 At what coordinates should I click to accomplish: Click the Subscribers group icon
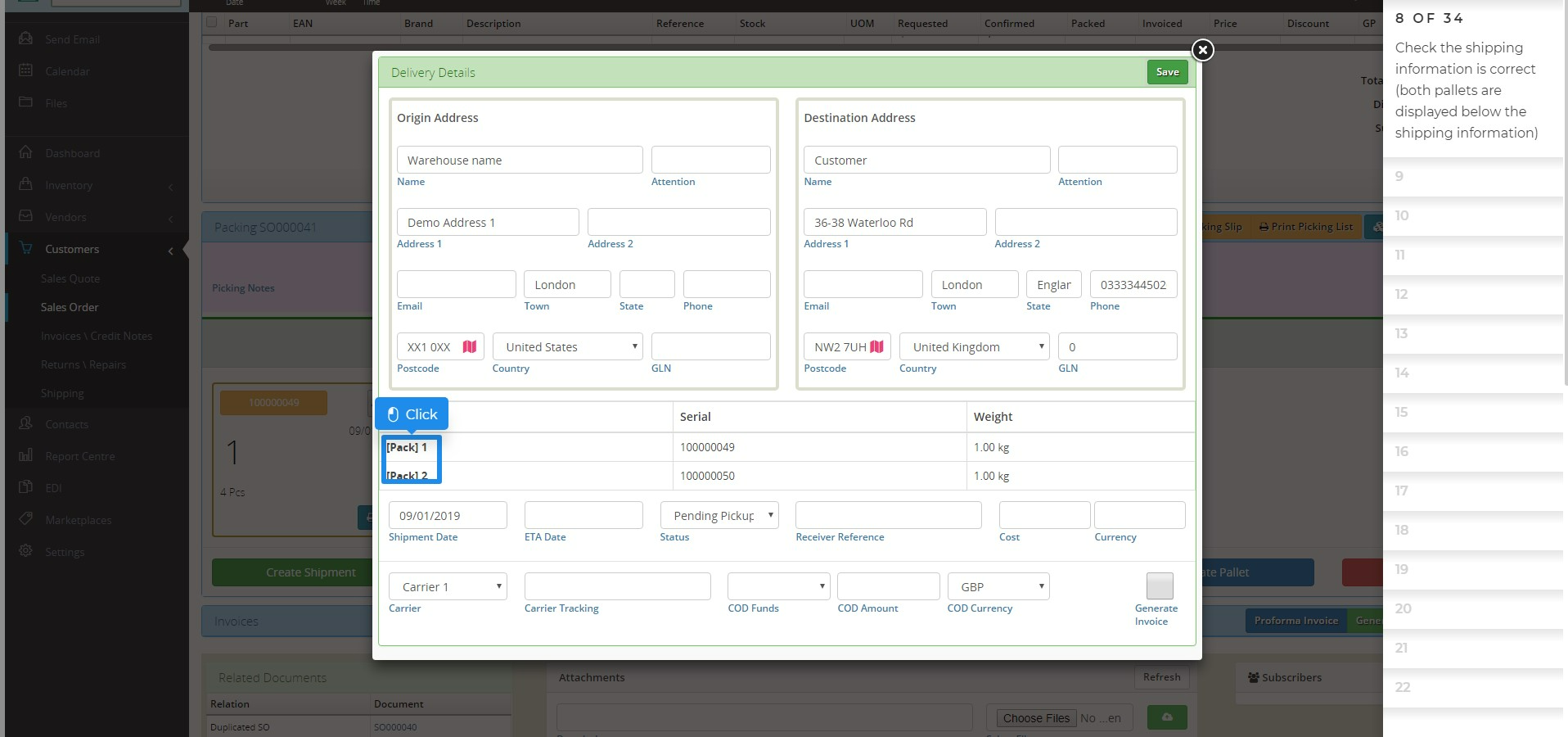1254,677
